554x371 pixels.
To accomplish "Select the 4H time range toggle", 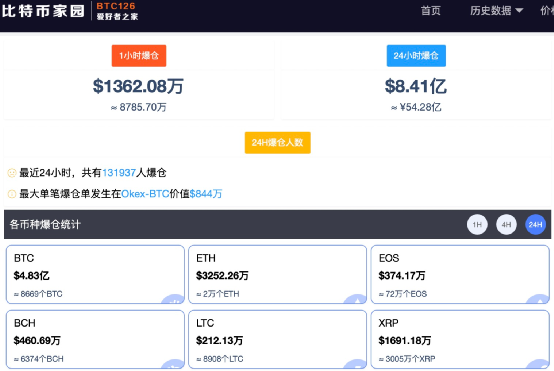I will (x=506, y=224).
